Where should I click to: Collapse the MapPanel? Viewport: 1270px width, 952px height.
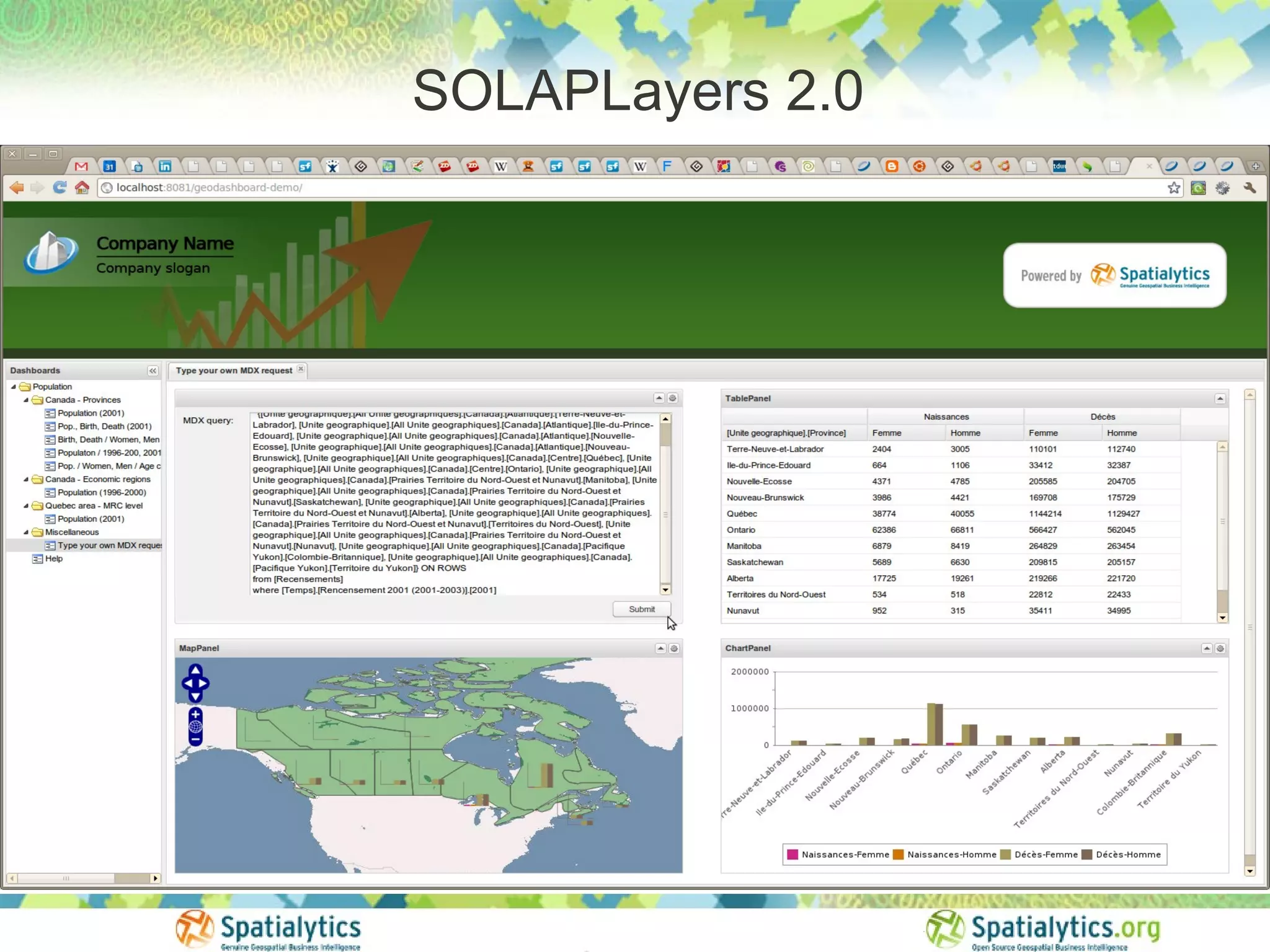click(x=660, y=648)
